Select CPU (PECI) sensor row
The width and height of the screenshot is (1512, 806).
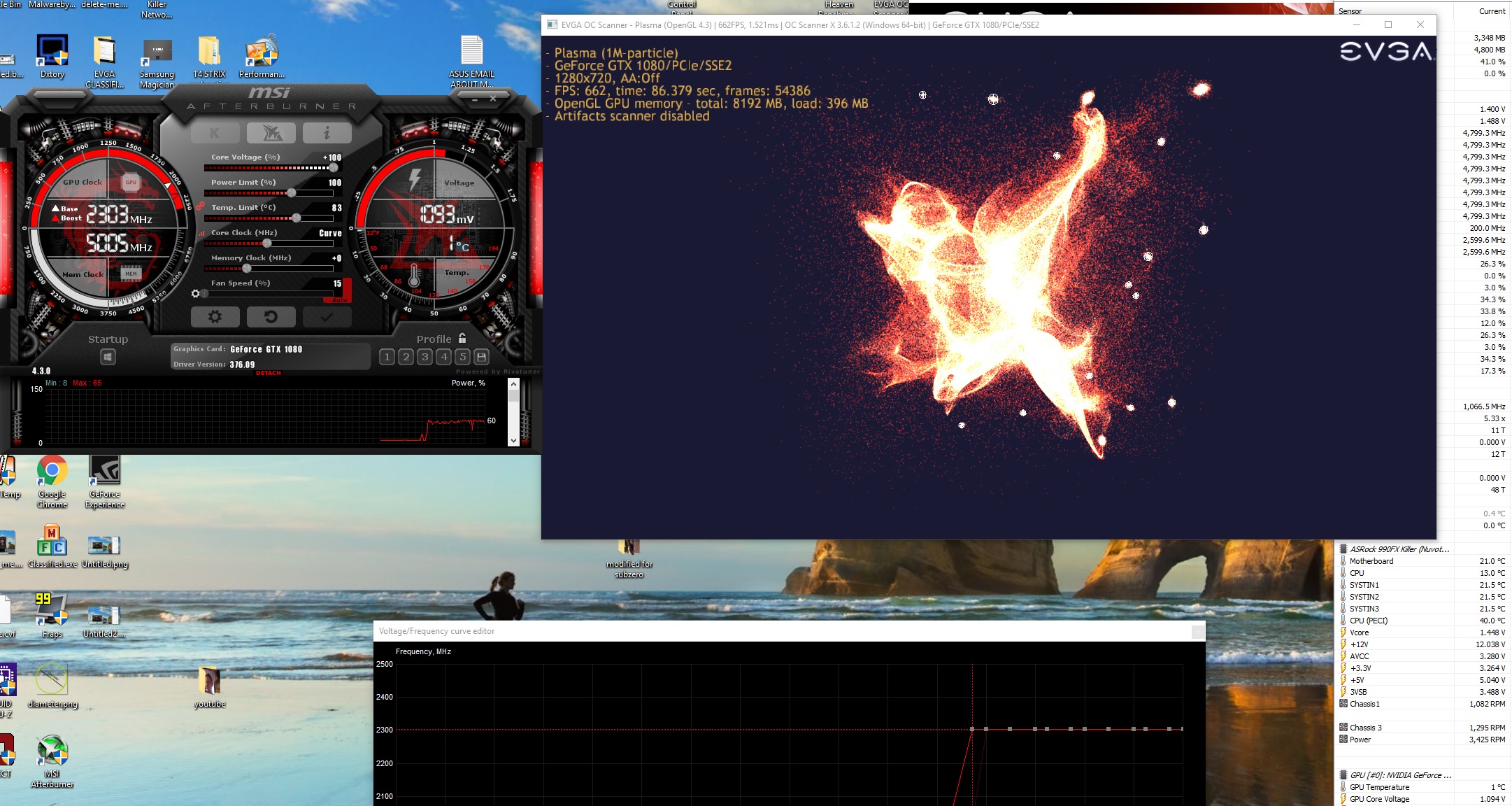click(1422, 621)
